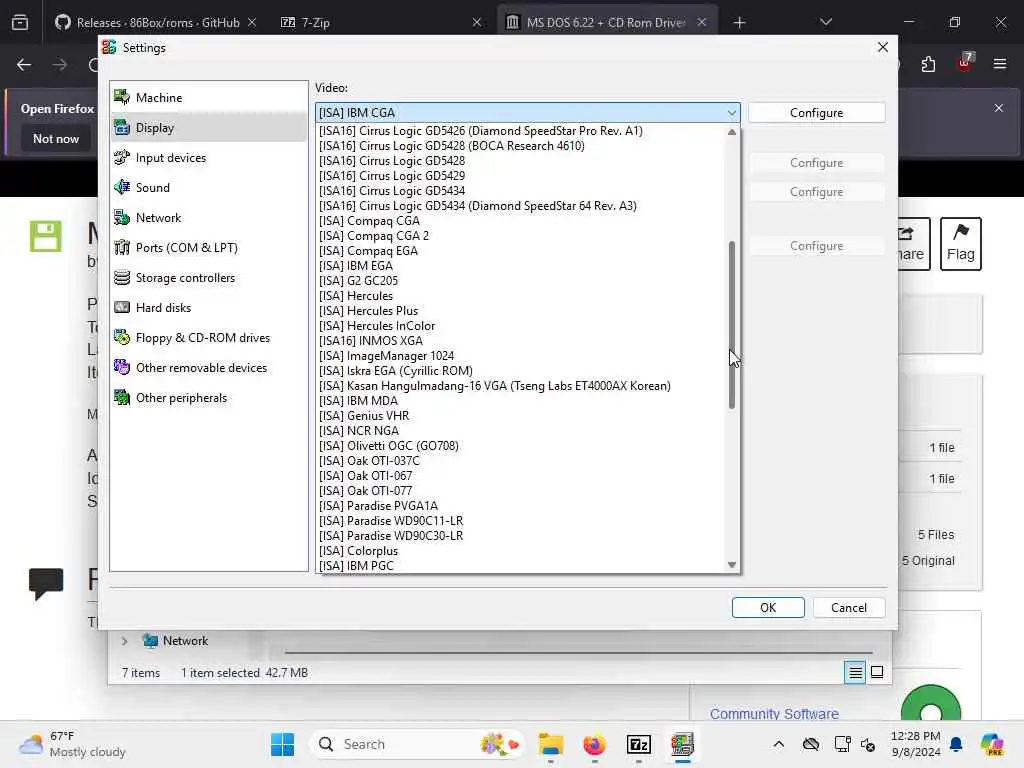Open the Community Software link
Screen dimensions: 1024x768
tap(774, 714)
